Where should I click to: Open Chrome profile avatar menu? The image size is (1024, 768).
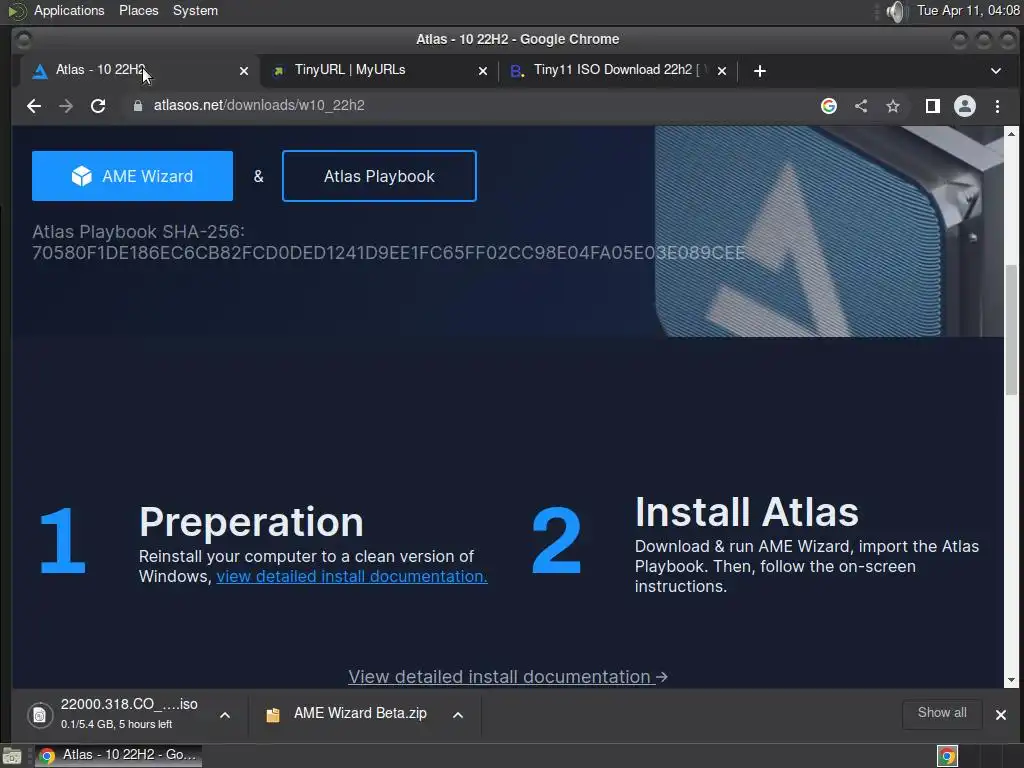click(x=965, y=106)
